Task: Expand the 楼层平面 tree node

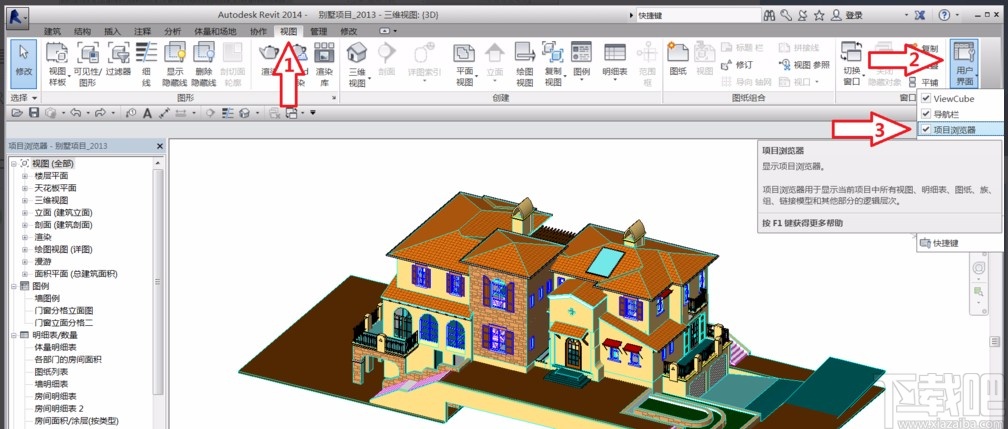Action: tap(25, 176)
